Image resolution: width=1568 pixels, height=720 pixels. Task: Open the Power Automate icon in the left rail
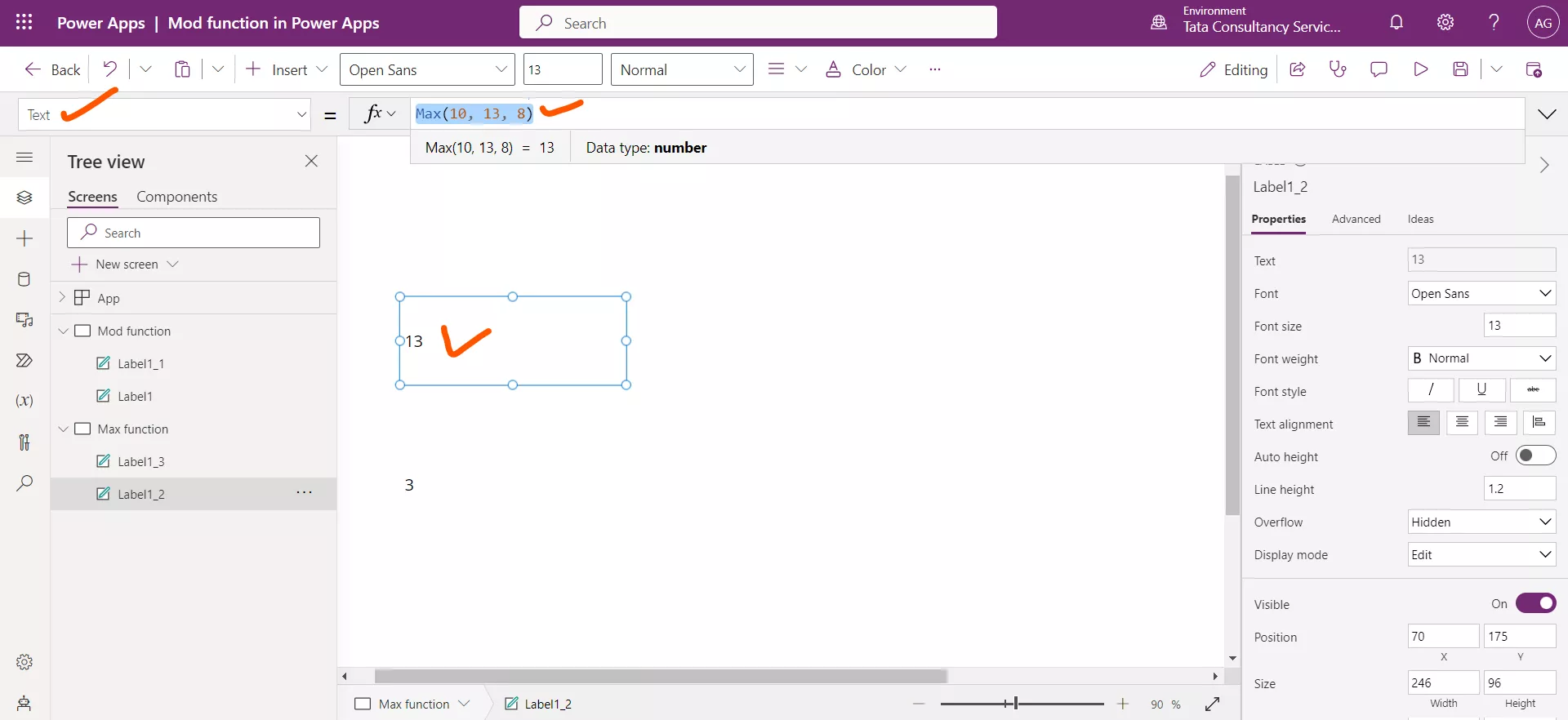click(x=24, y=360)
